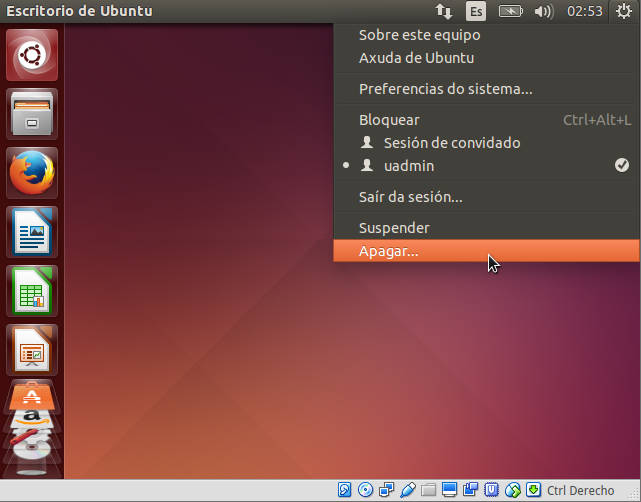Launch Firefox from the launcher
The width and height of the screenshot is (641, 502).
(x=32, y=173)
